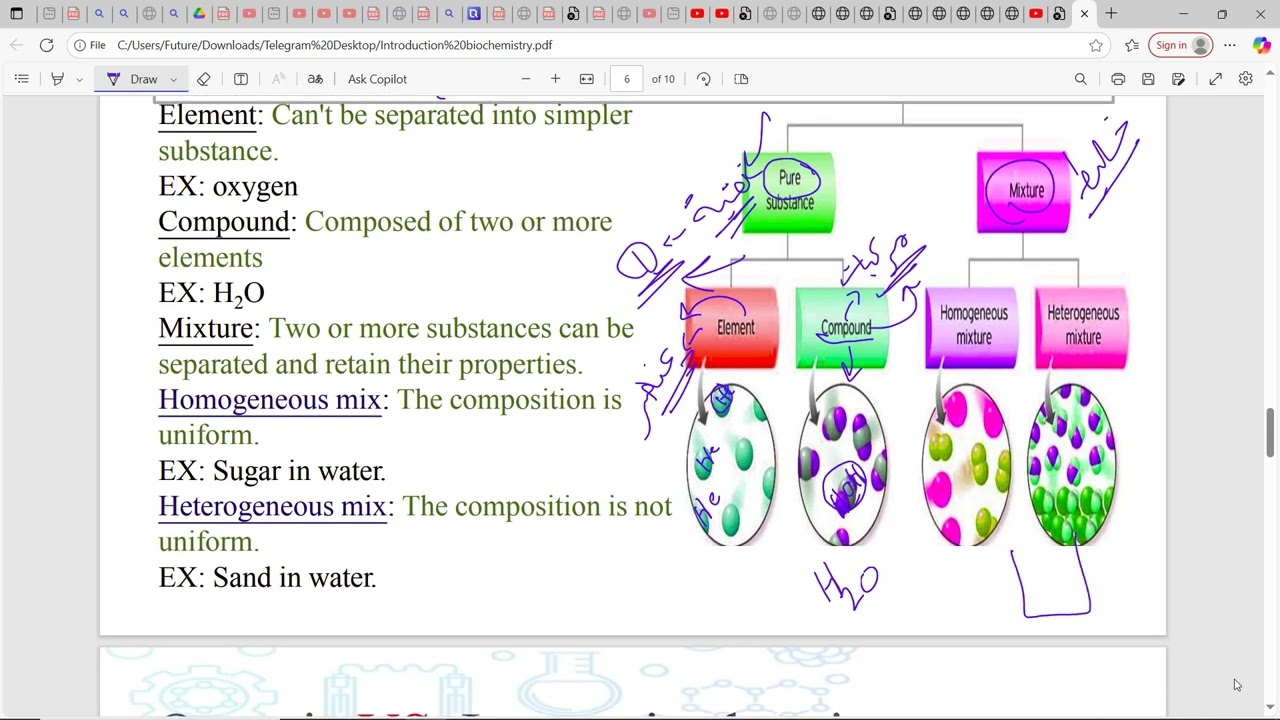Open the Favorites list
The width and height of the screenshot is (1280, 720).
coord(1132,45)
